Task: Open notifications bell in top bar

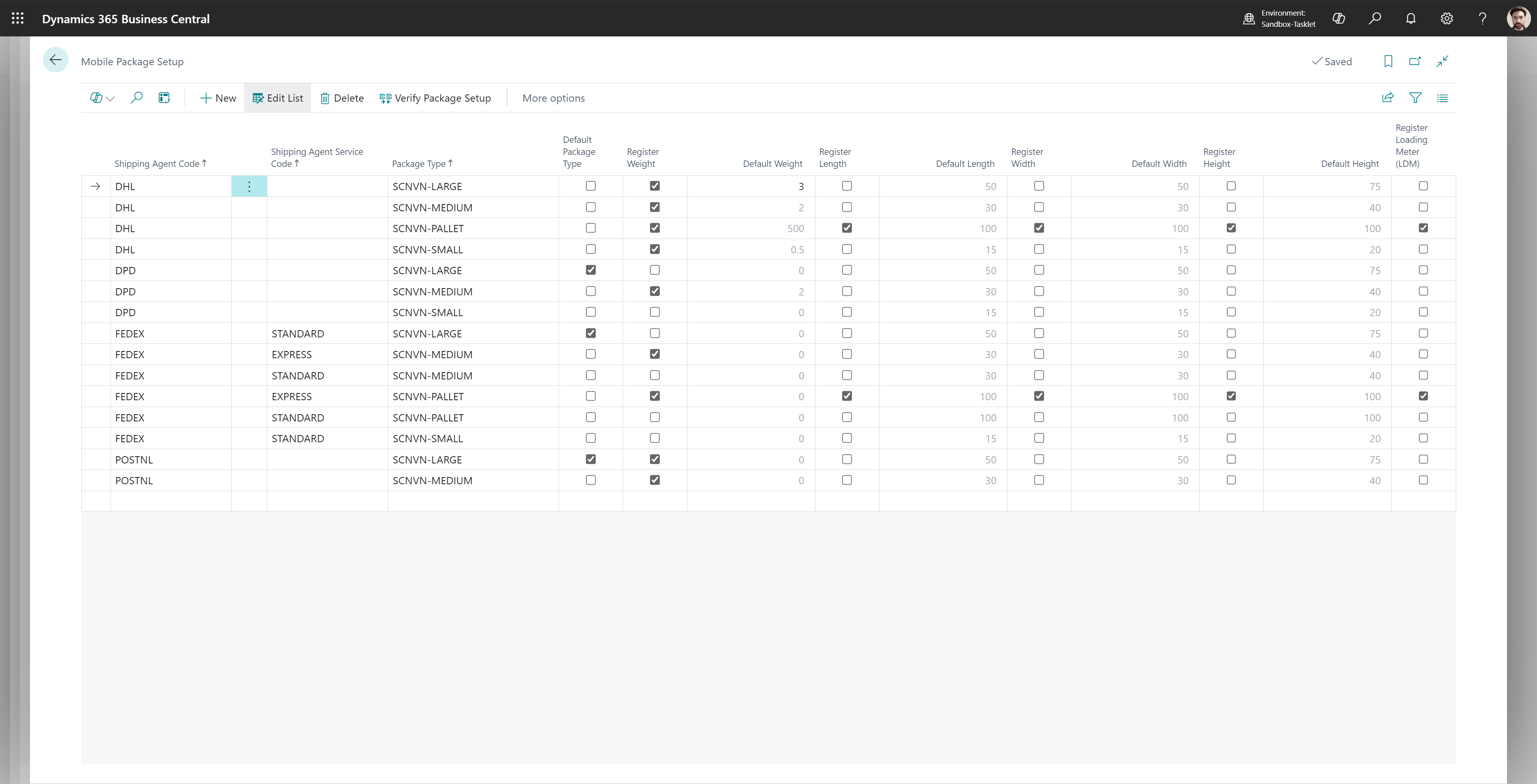Action: click(x=1411, y=18)
